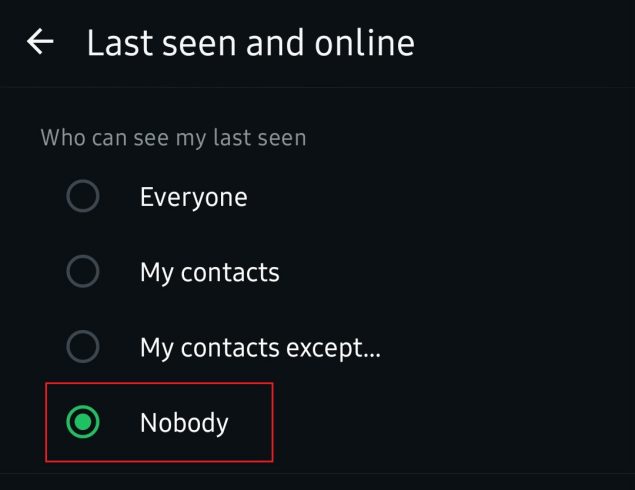The image size is (635, 490).
Task: Click the words last seen in section heading
Action: [260, 137]
